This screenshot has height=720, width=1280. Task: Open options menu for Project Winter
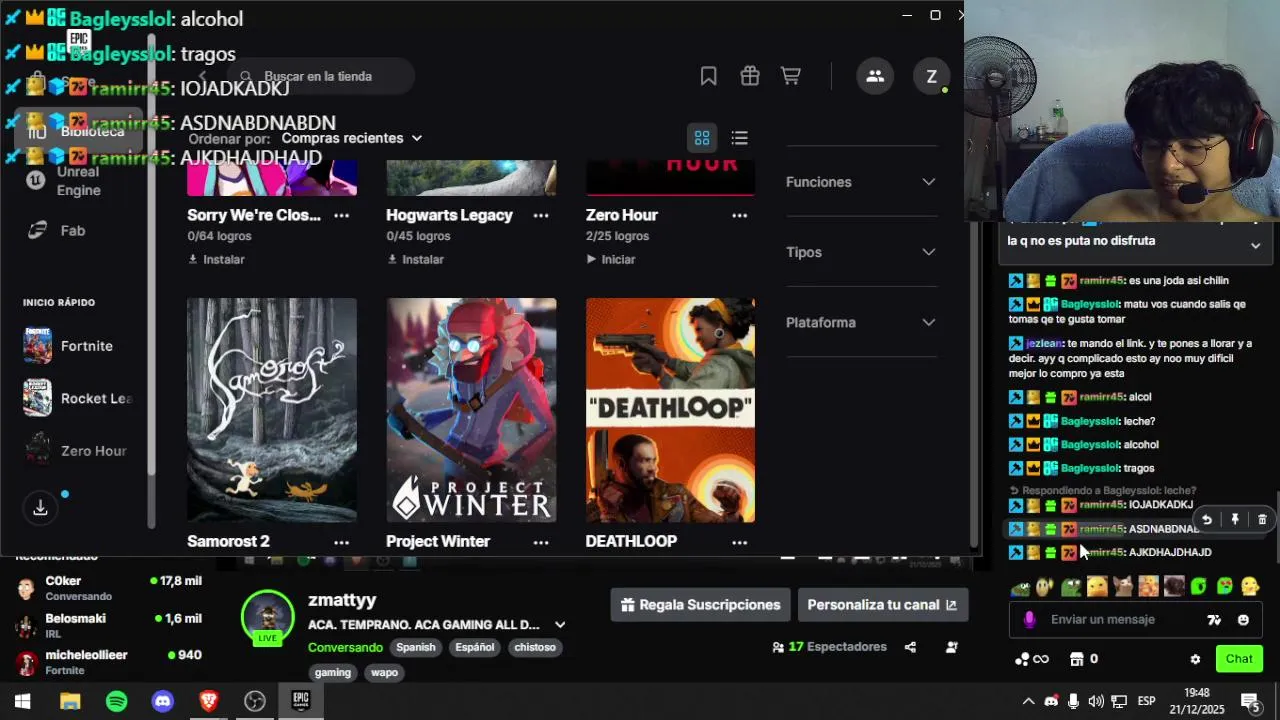pyautogui.click(x=541, y=542)
